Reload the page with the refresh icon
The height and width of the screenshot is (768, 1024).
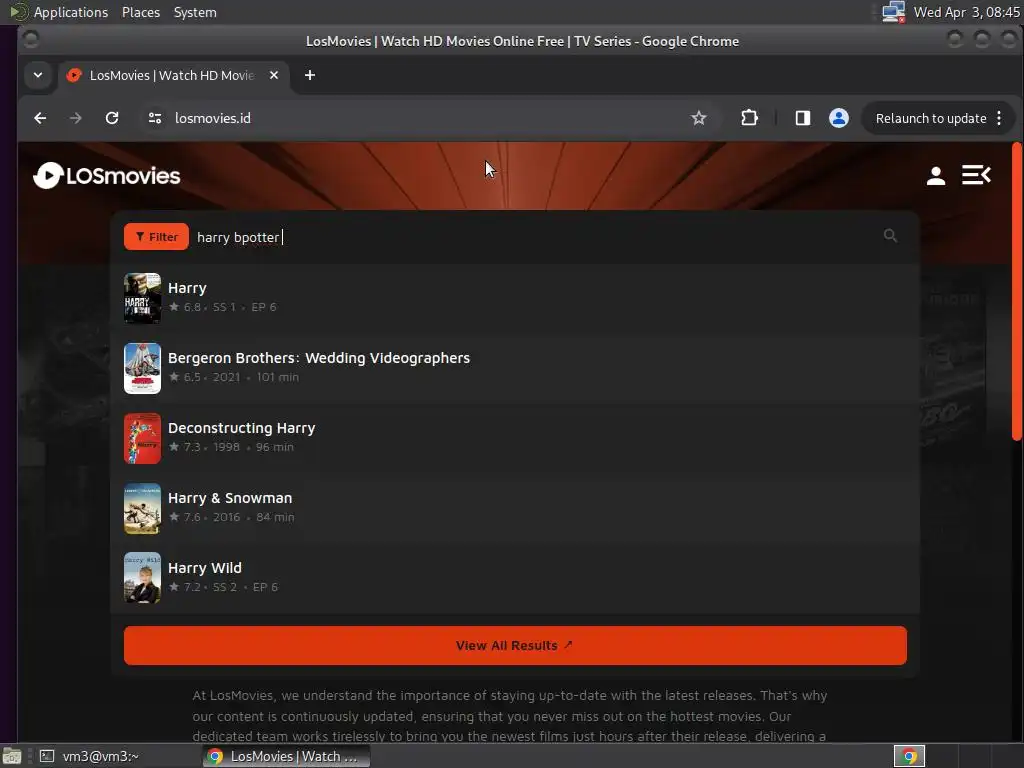click(112, 118)
